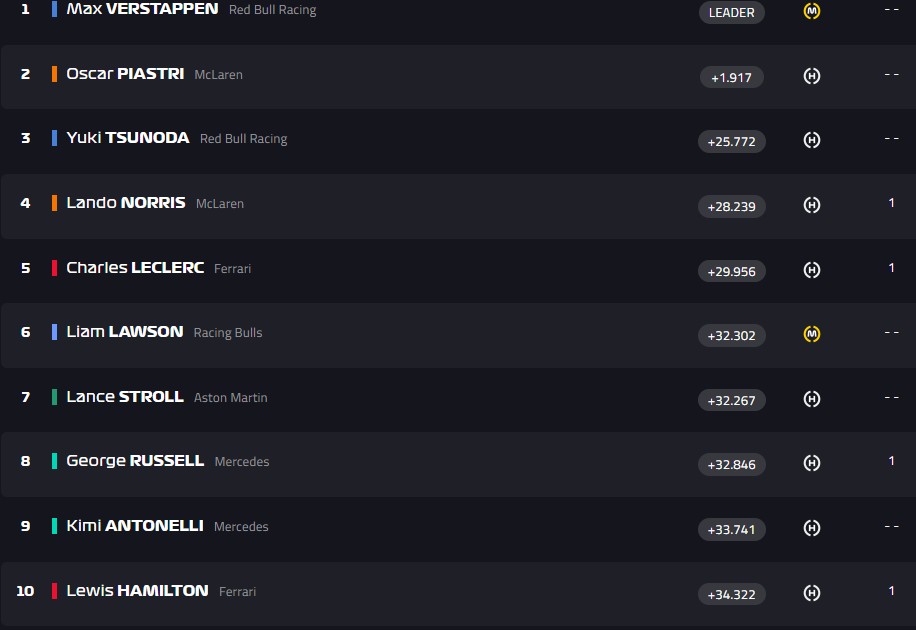Click the Aston Martin team label
916x630 pixels.
coord(231,398)
